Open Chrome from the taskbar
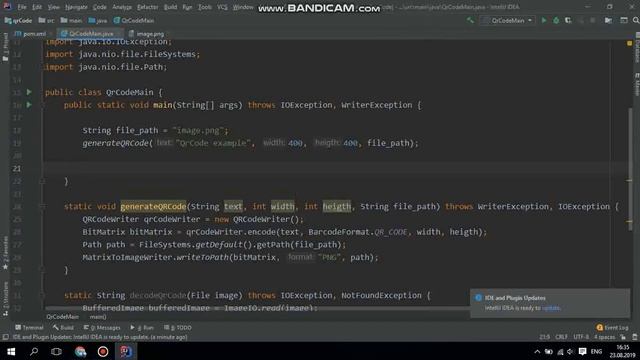 80,351
